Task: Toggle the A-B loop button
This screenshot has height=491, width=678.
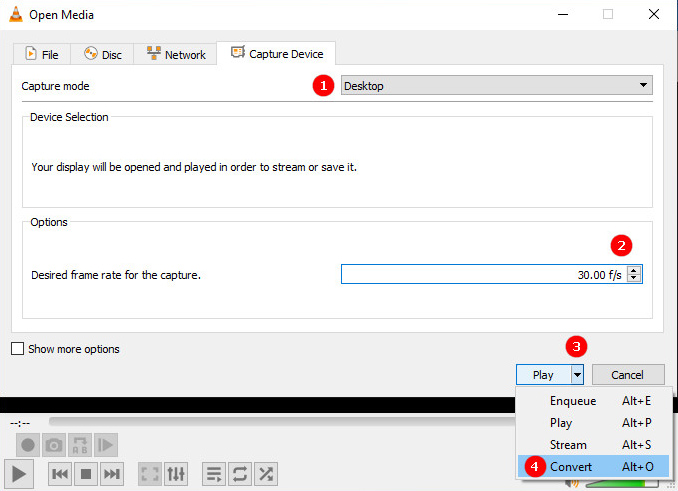Action: point(80,445)
